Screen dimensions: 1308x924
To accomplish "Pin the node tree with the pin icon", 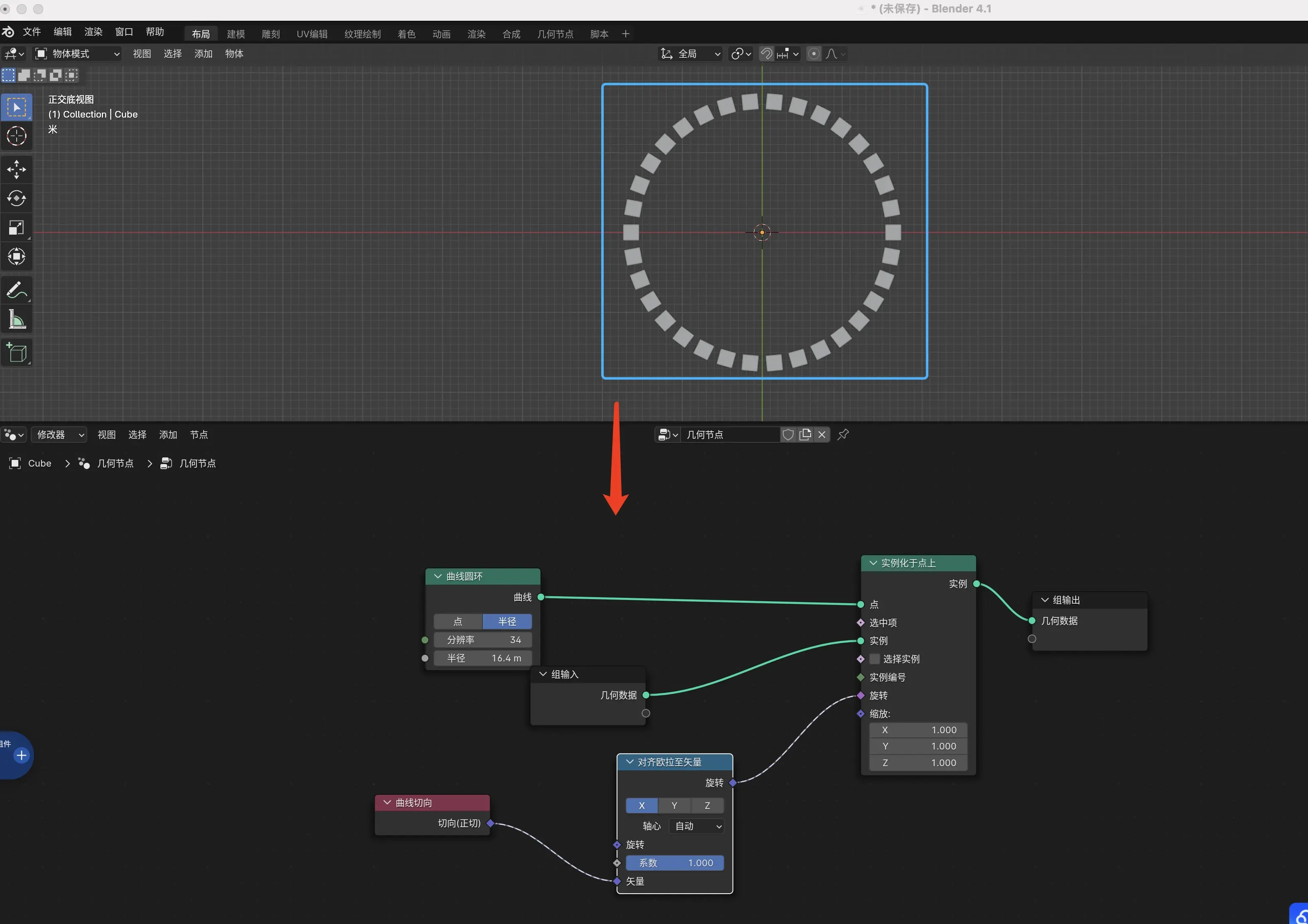I will click(x=843, y=435).
